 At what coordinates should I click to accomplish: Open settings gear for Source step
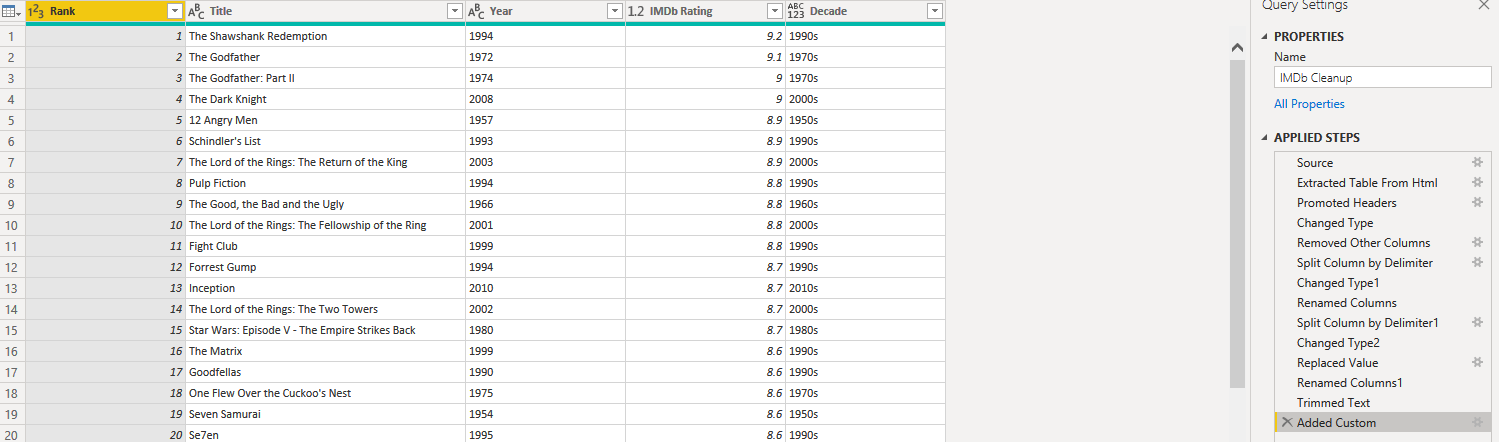[1477, 162]
